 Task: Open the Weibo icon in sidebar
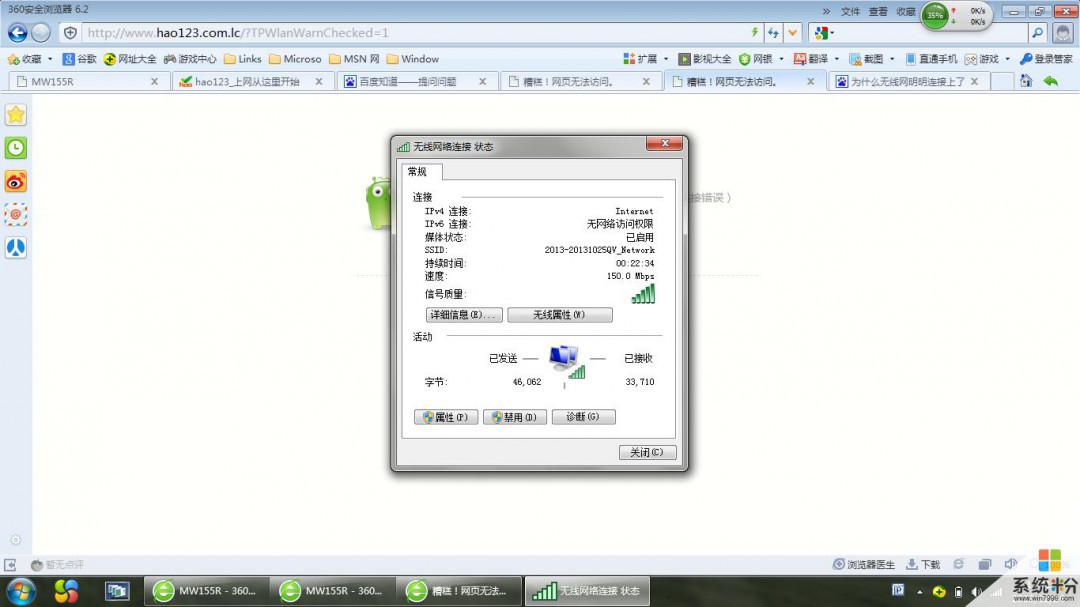[16, 182]
